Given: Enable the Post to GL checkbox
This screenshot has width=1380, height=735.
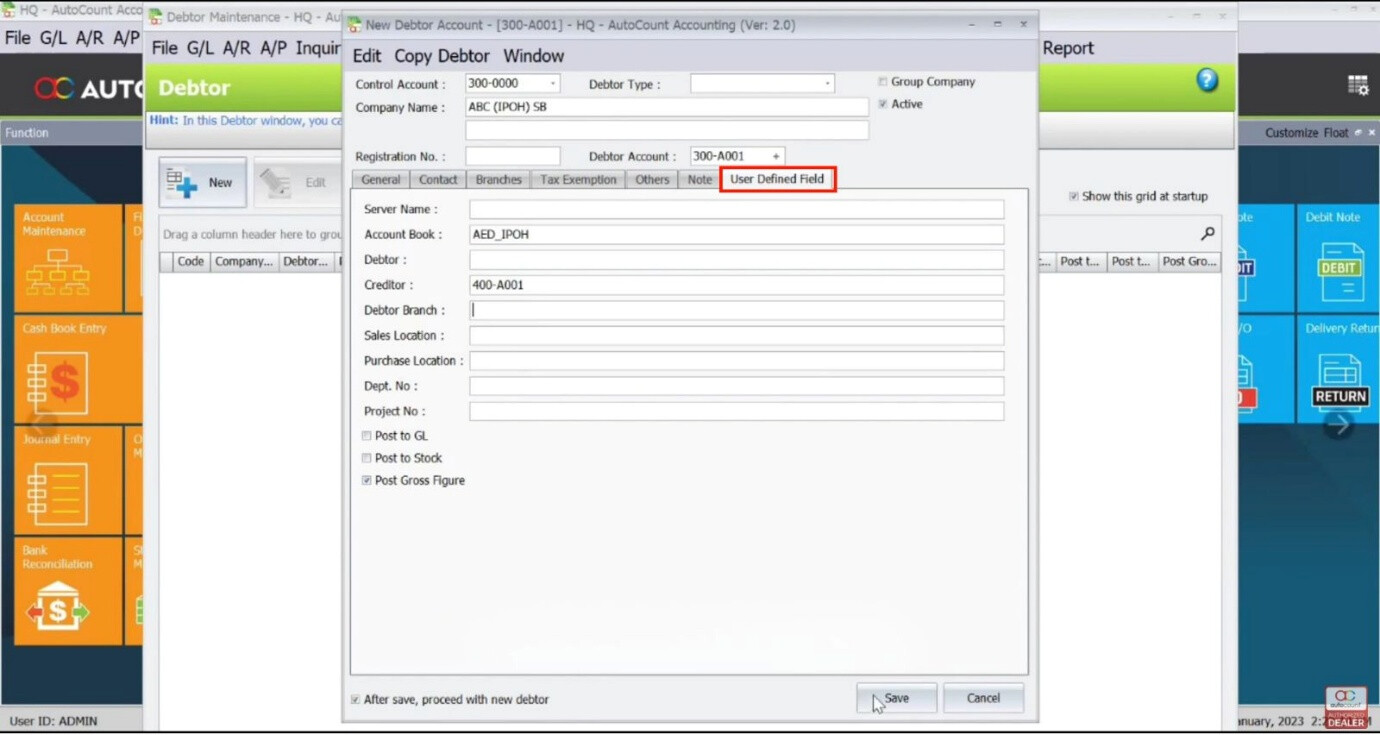Looking at the screenshot, I should [367, 436].
